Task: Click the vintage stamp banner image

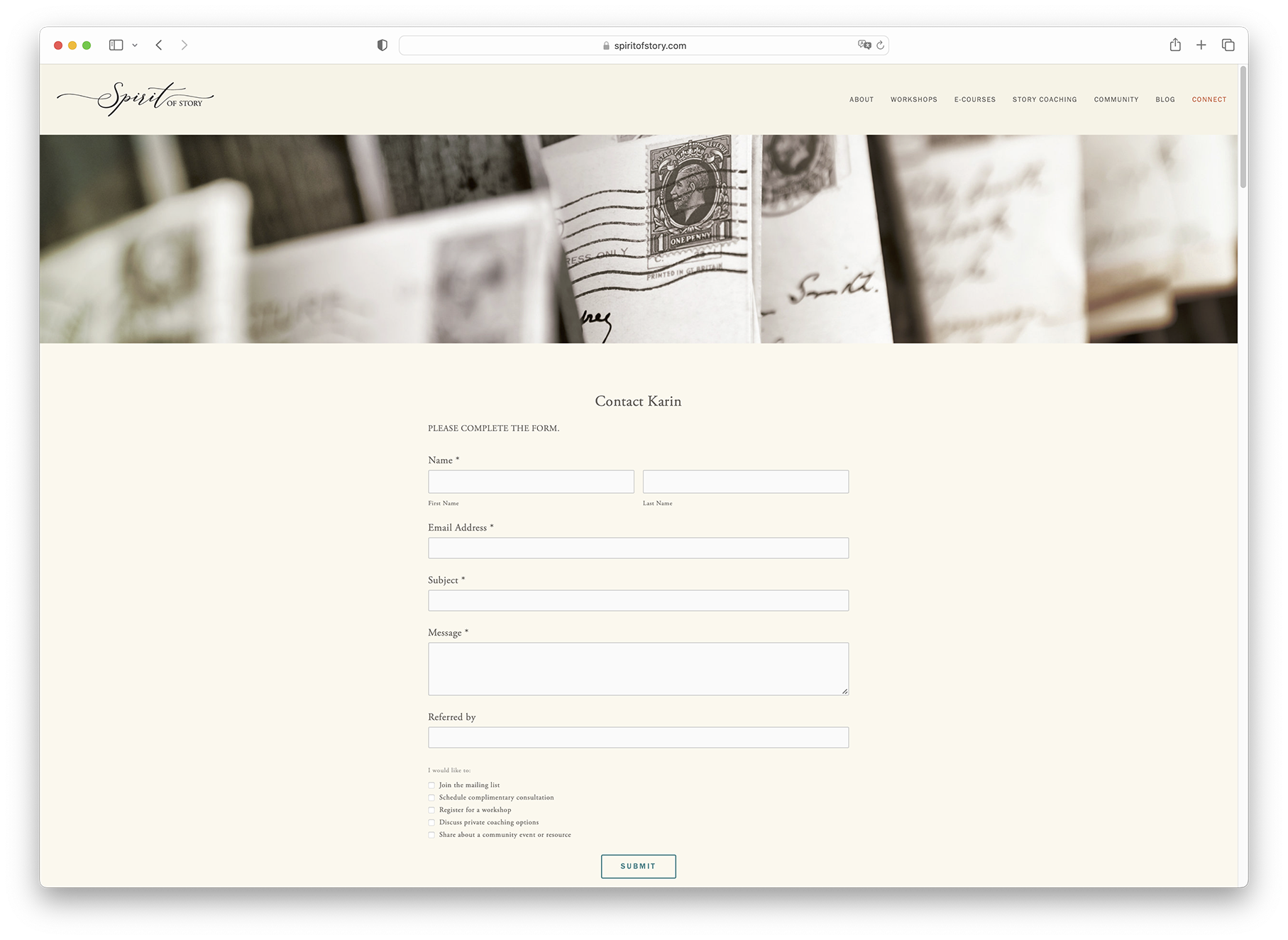Action: tap(639, 239)
